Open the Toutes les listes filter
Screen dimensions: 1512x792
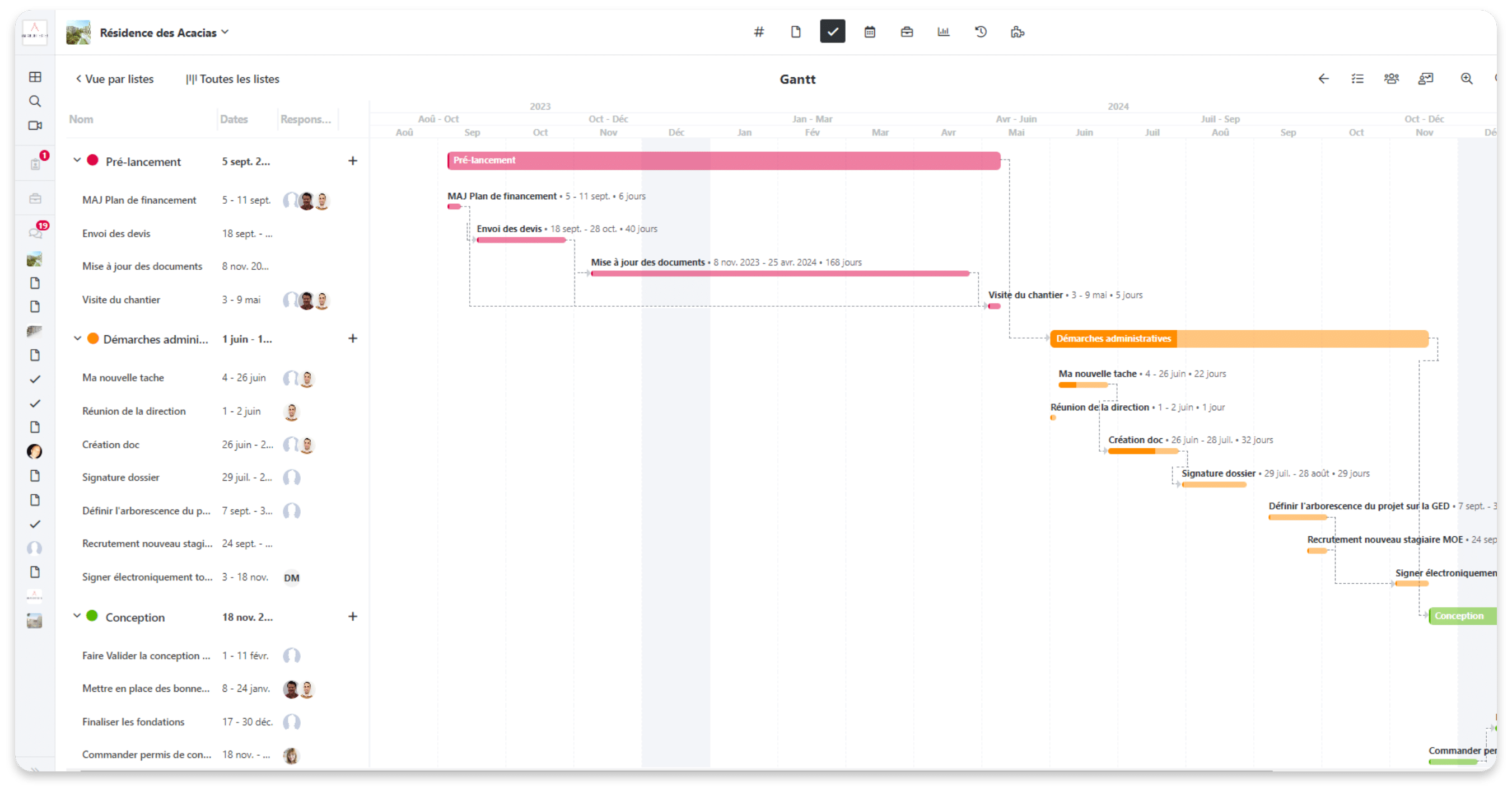click(232, 79)
